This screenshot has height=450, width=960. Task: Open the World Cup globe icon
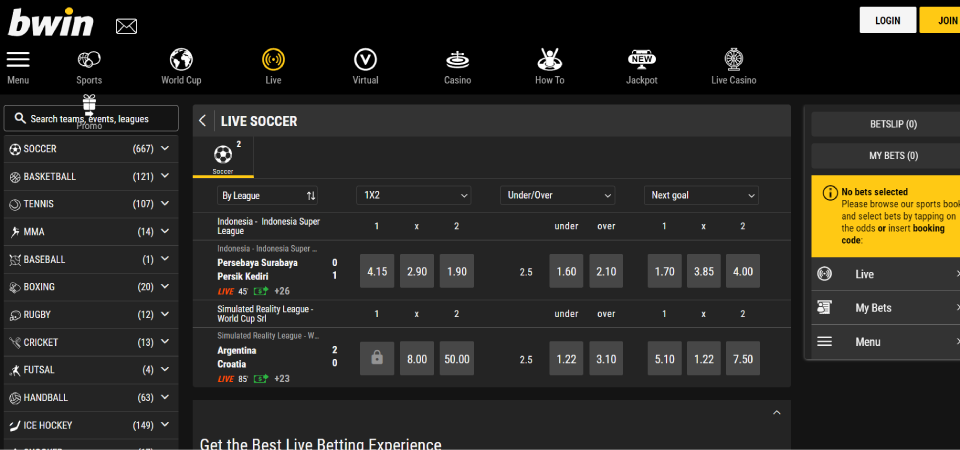pos(181,59)
